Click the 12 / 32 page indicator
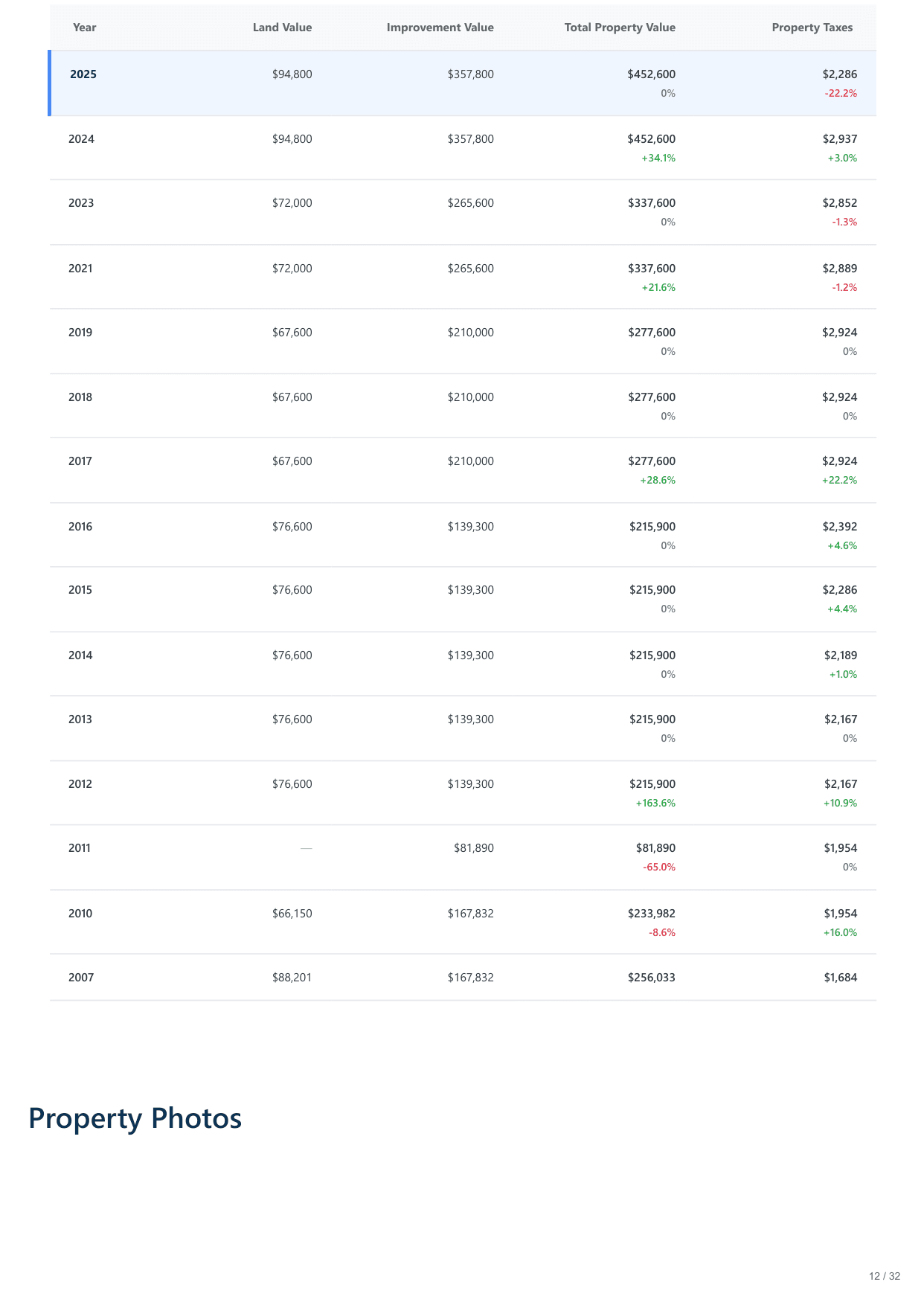The height and width of the screenshot is (1305, 924). tap(884, 1276)
